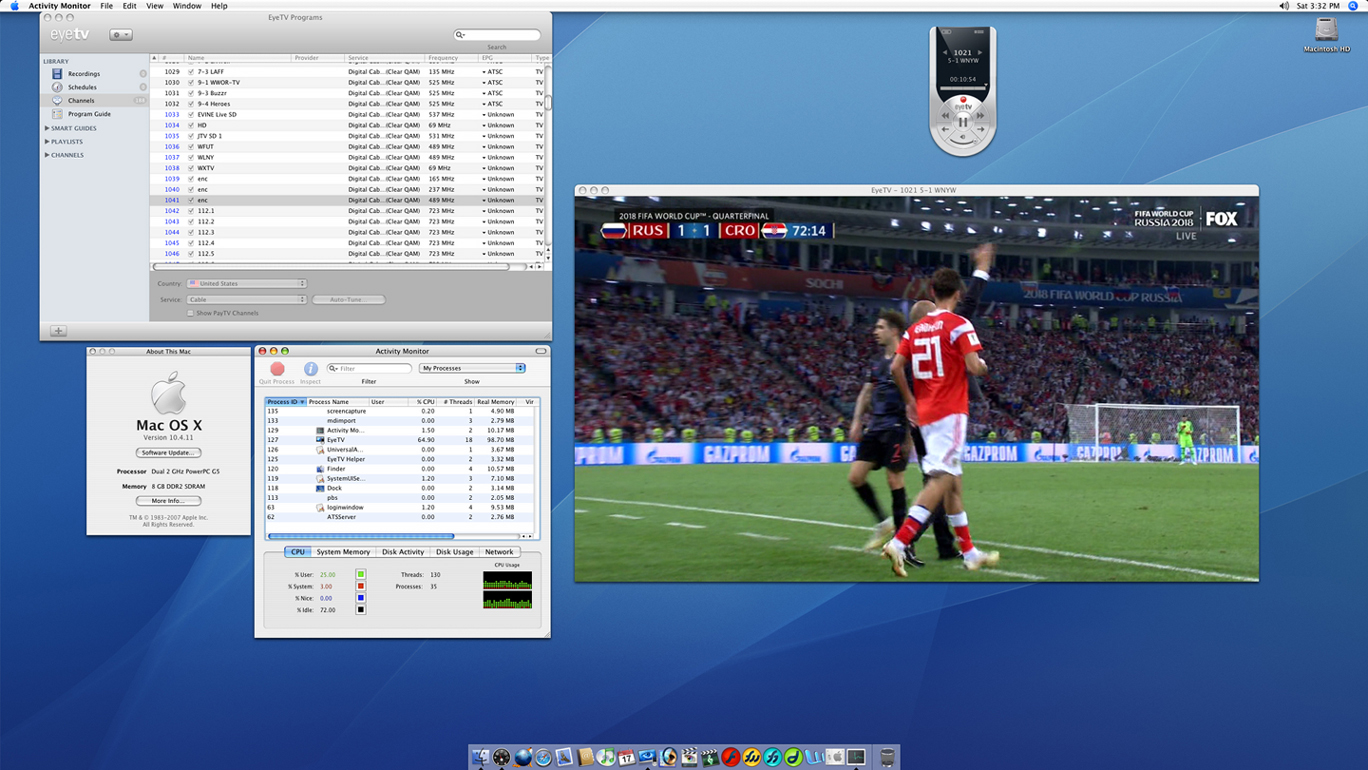Screen dimensions: 1368x770
Task: Open Safari from the Dock
Action: tap(544, 757)
